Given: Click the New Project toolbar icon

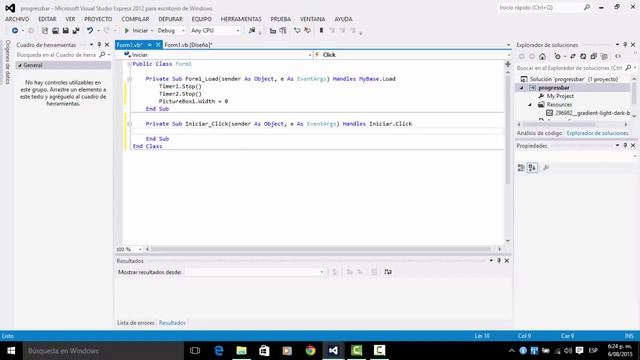Looking at the screenshot, I should pyautogui.click(x=45, y=31).
